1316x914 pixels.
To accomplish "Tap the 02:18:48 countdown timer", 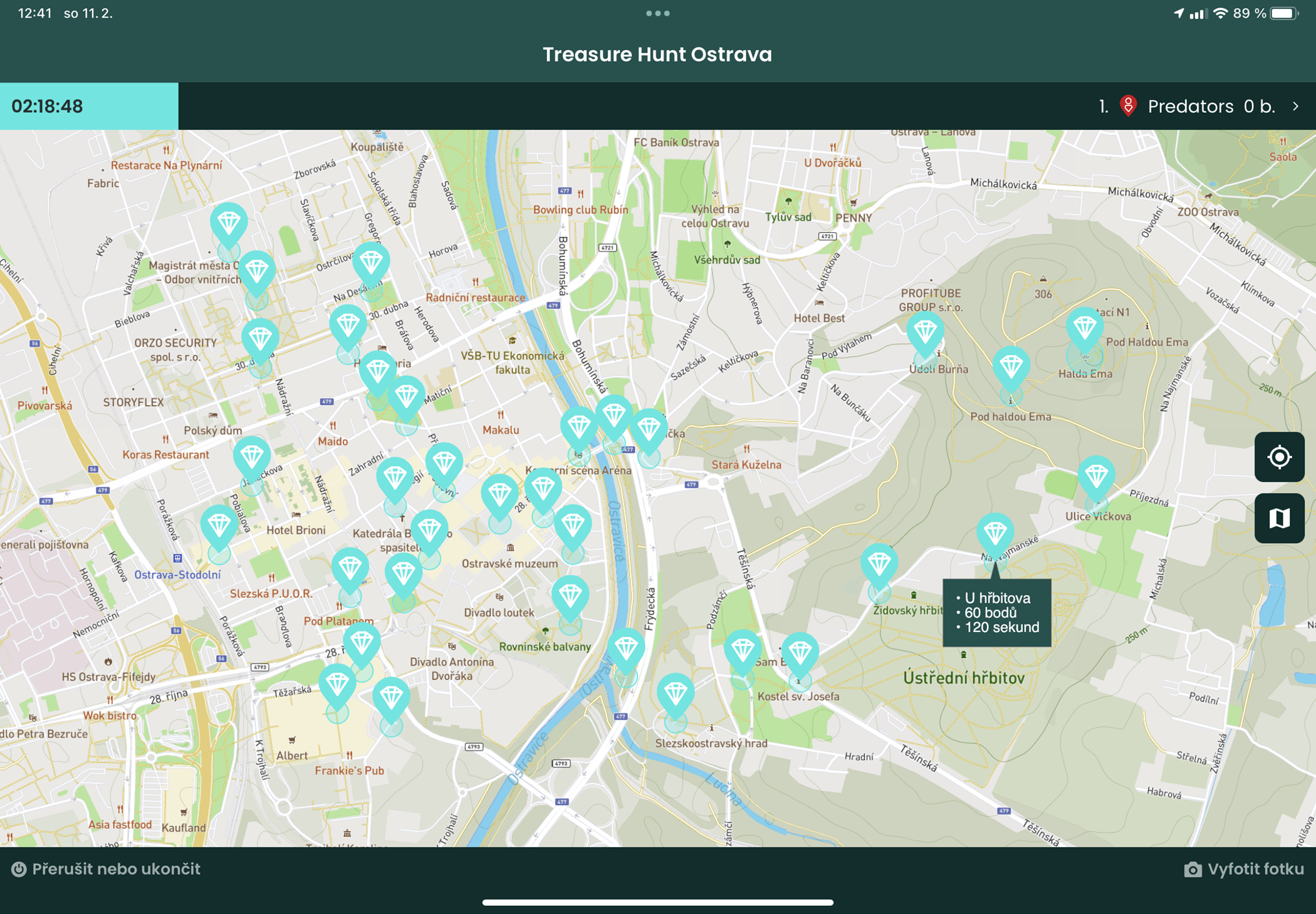I will (x=89, y=106).
